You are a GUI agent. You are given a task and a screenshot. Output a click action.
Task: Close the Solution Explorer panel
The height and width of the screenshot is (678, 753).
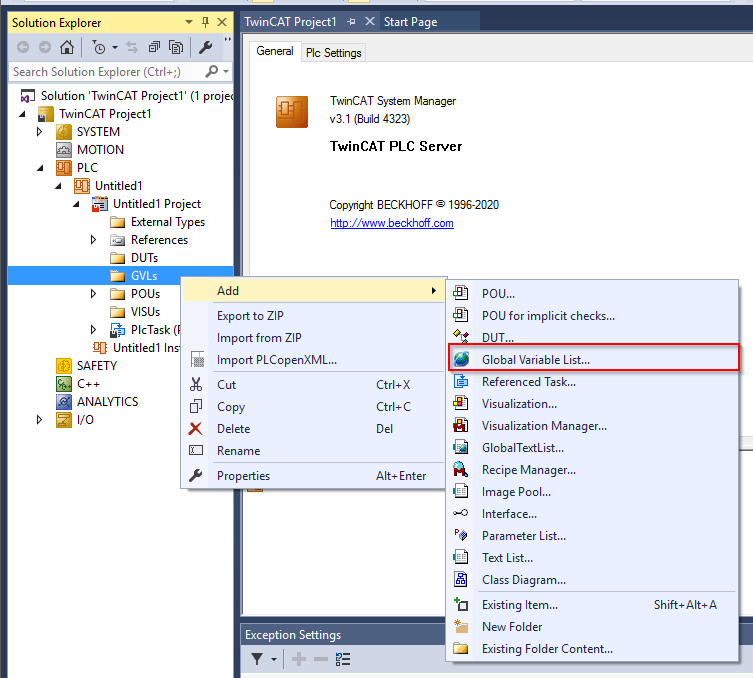pyautogui.click(x=222, y=22)
